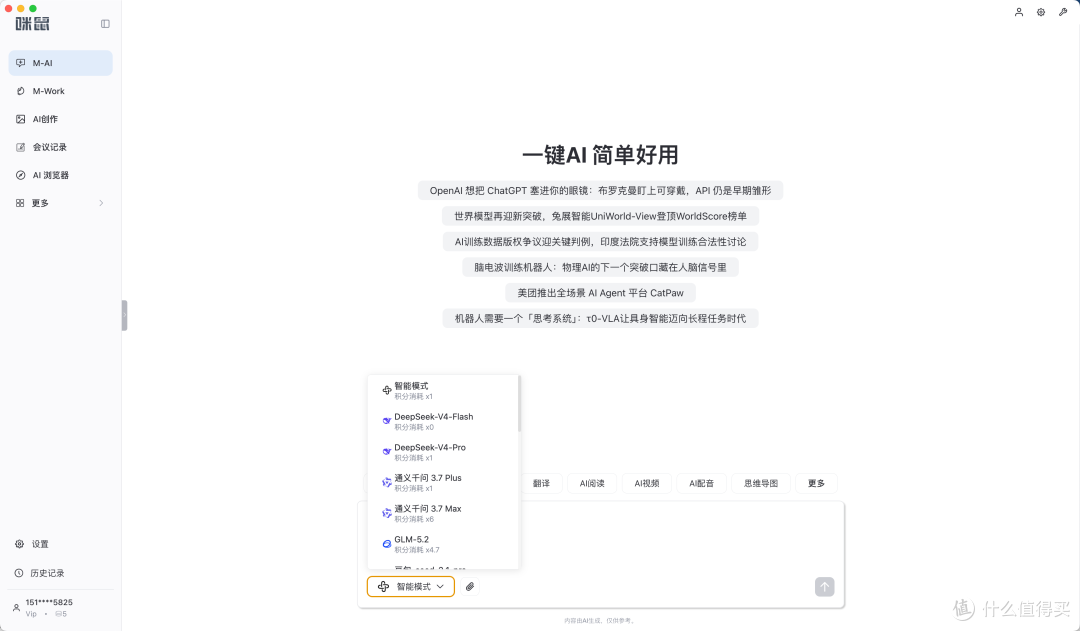Select the AI视频 quick action
The width and height of the screenshot is (1080, 631).
click(x=647, y=483)
